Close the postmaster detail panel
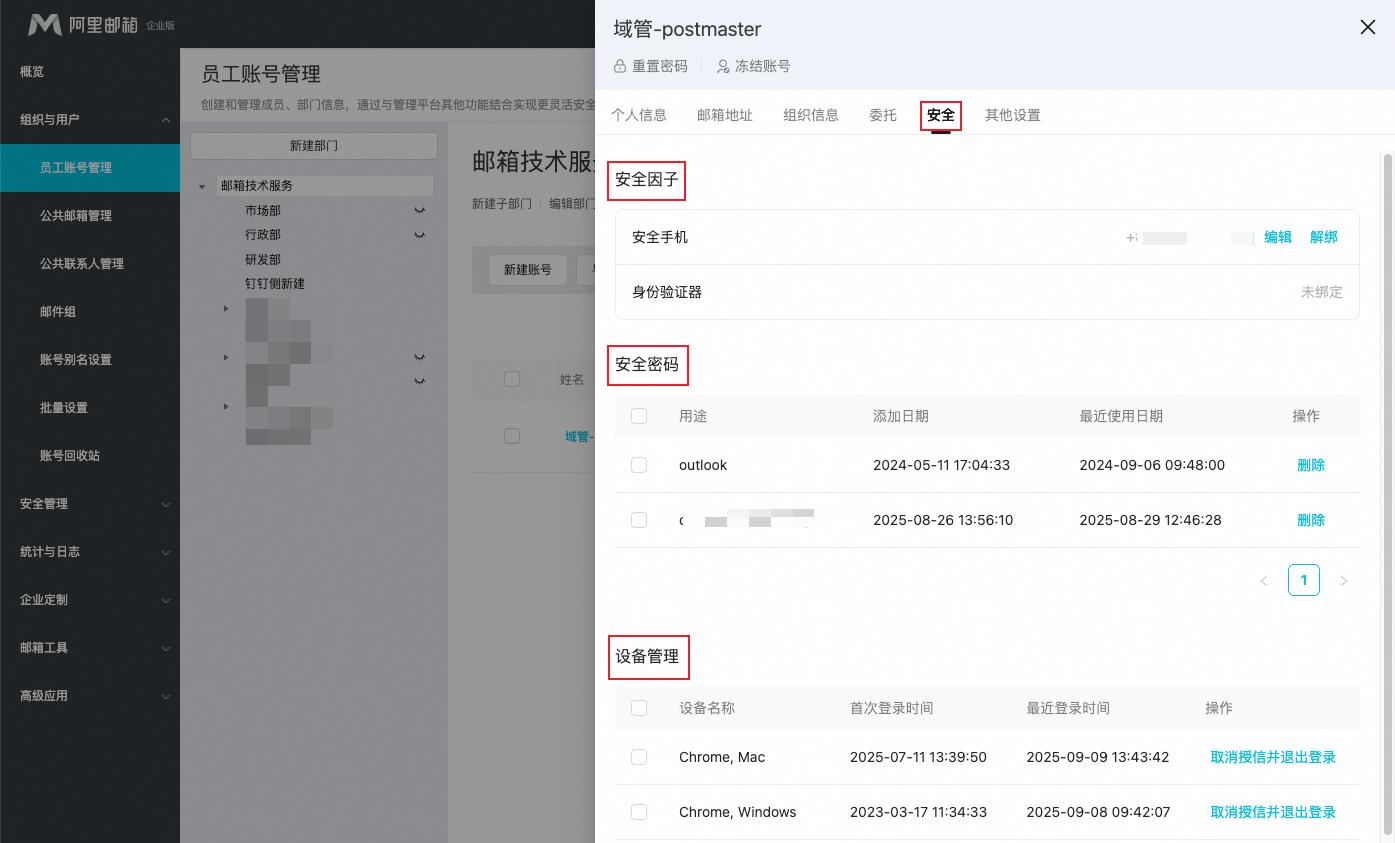Viewport: 1395px width, 843px height. point(1367,28)
